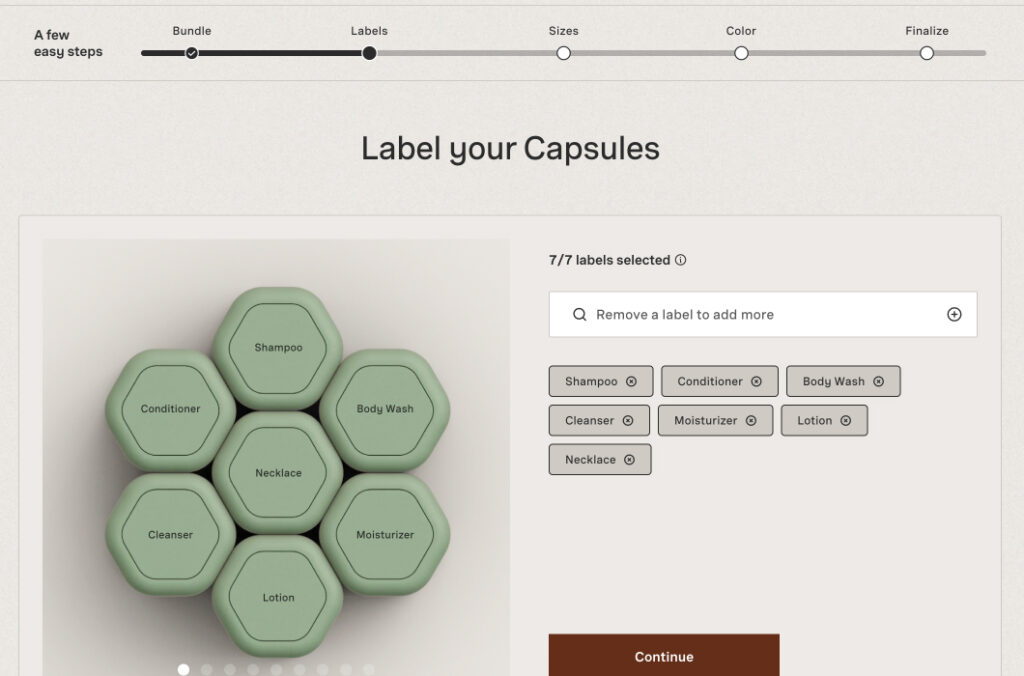Remove the Cleanser label via x icon
Viewport: 1024px width, 676px height.
pos(628,421)
